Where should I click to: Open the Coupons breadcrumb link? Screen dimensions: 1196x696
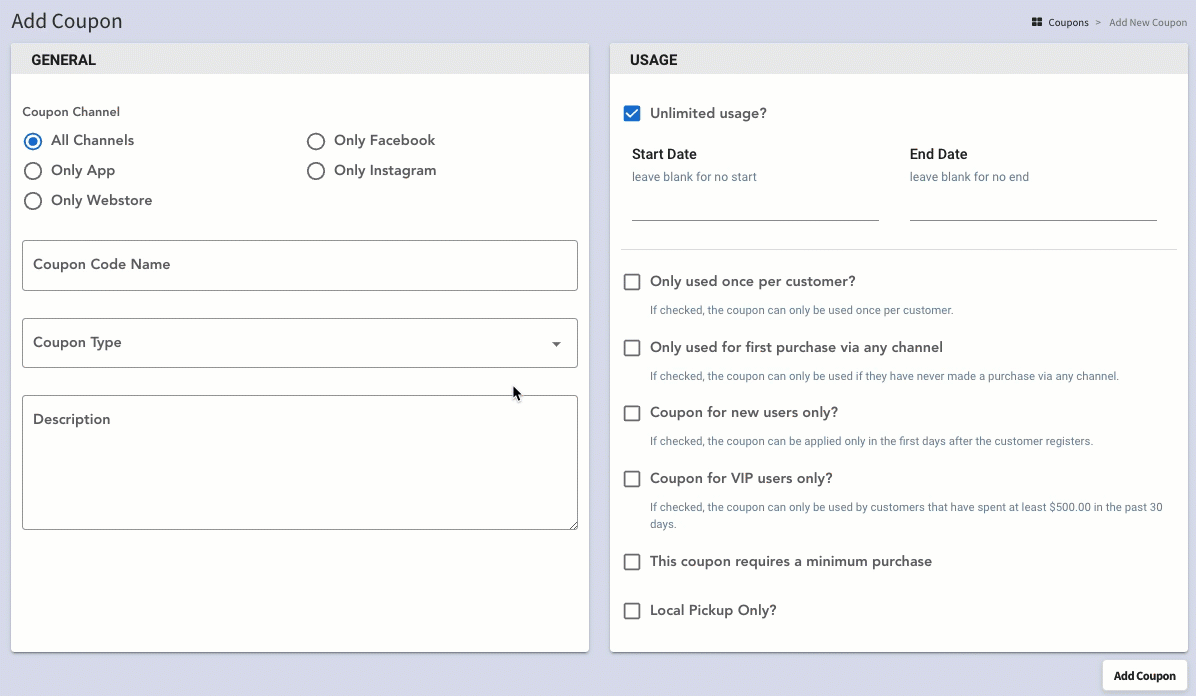tap(1068, 22)
